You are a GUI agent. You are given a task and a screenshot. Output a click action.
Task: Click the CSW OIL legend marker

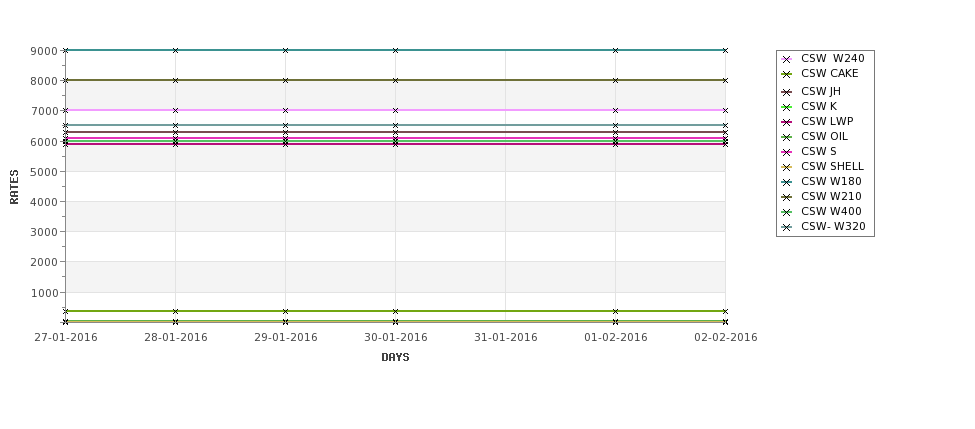click(x=787, y=137)
